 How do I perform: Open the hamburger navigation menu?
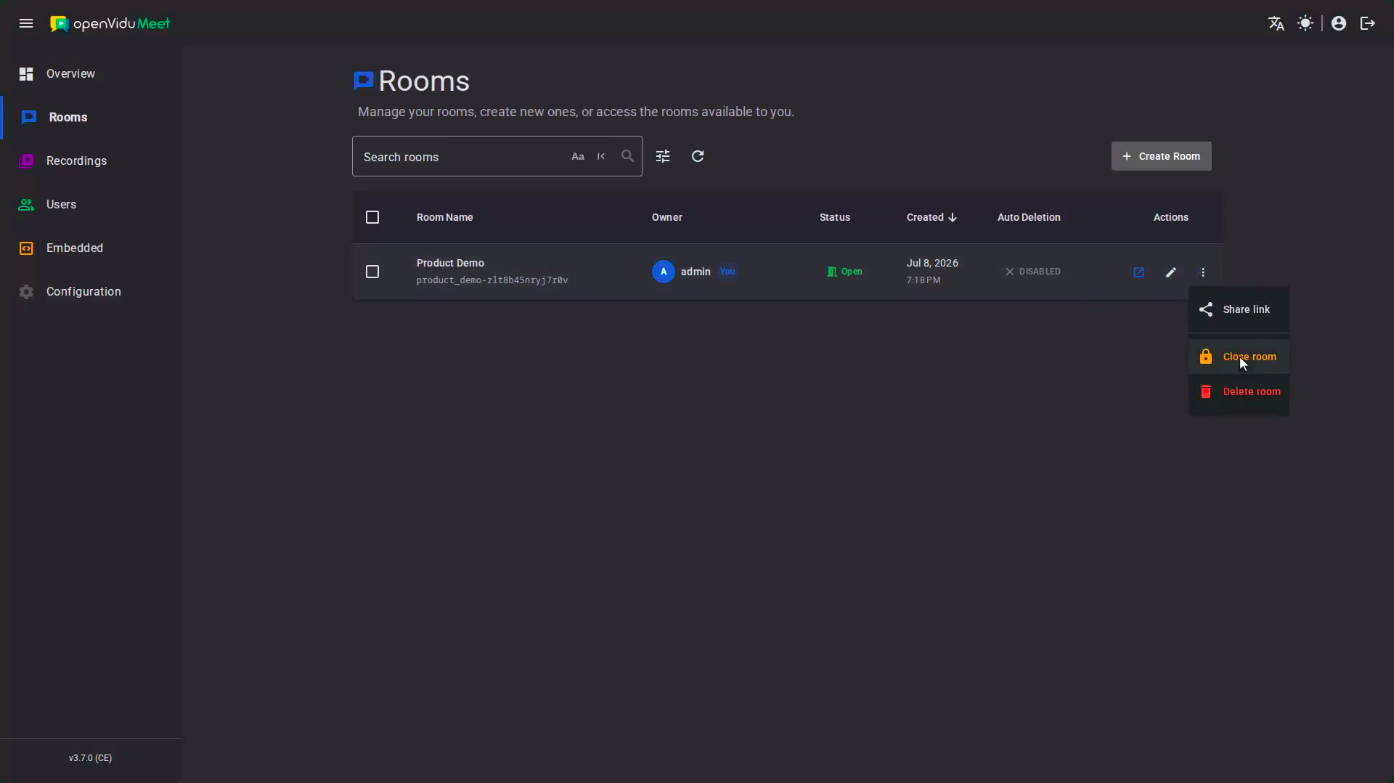pyautogui.click(x=27, y=23)
